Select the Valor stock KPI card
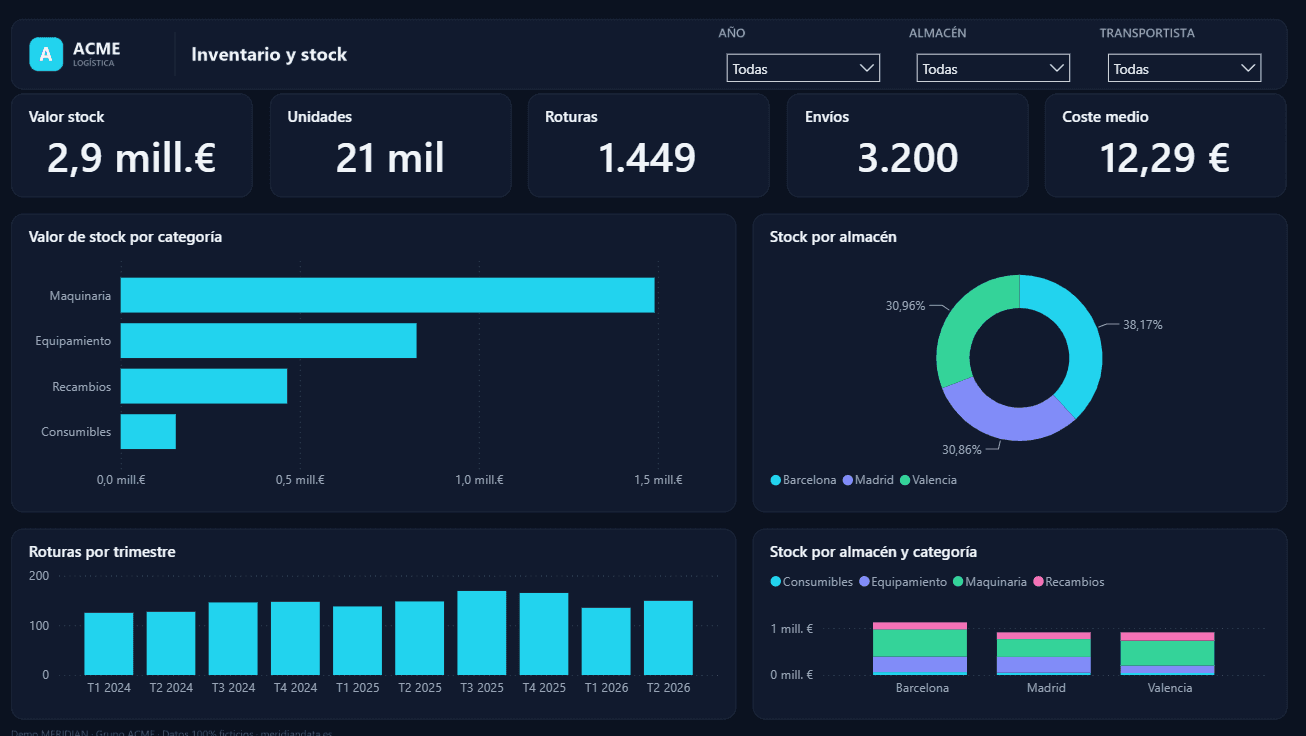The width and height of the screenshot is (1306, 736). pyautogui.click(x=132, y=145)
